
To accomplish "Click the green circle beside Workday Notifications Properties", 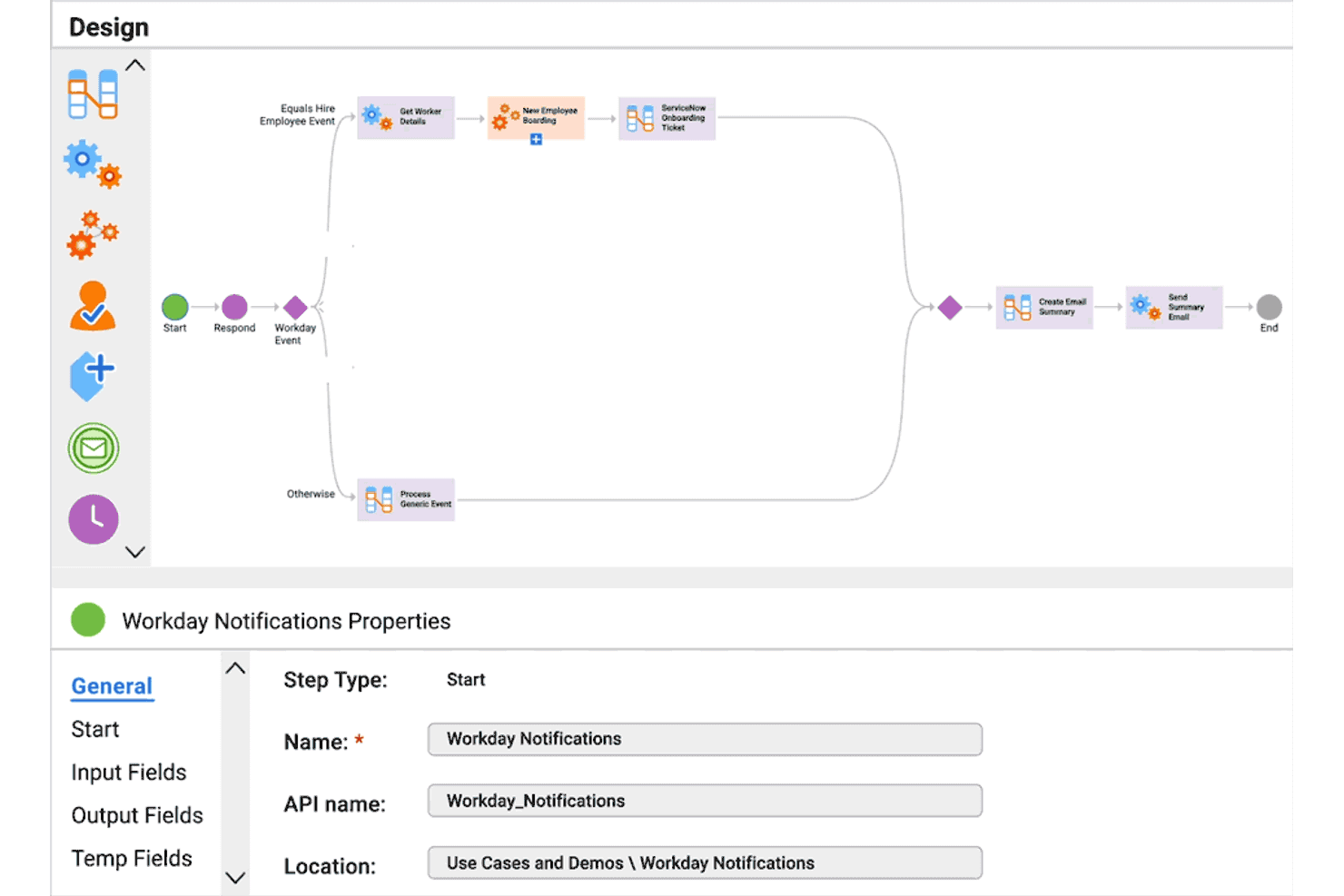I will [x=88, y=620].
